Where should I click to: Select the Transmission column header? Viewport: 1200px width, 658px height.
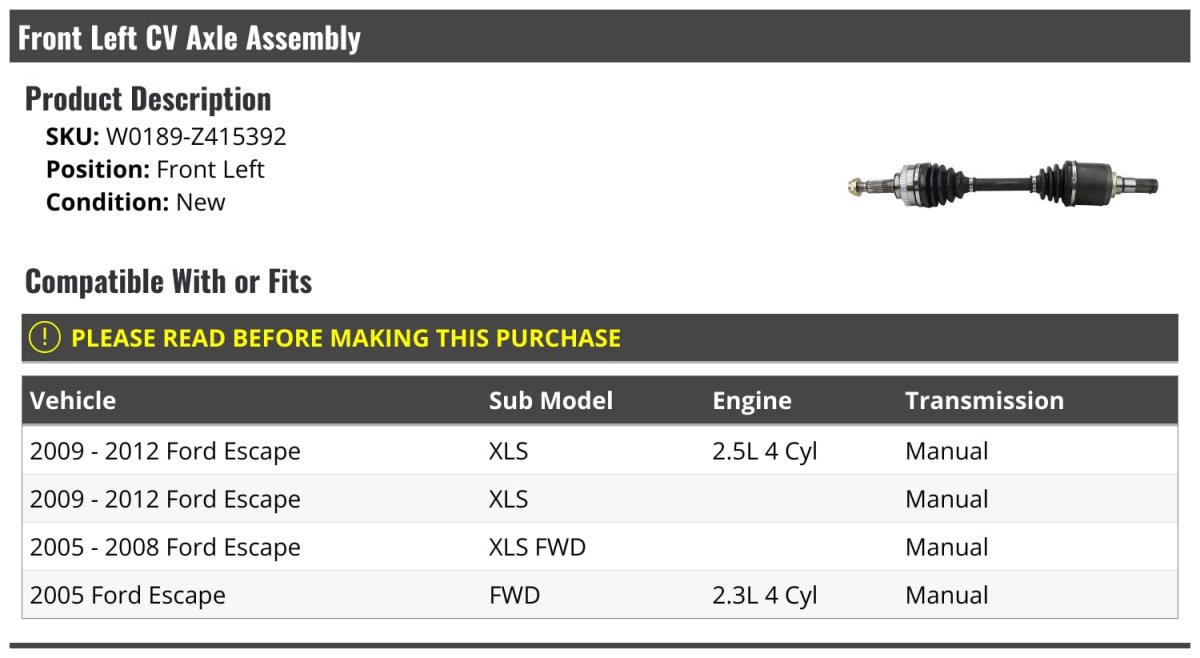[x=984, y=401]
